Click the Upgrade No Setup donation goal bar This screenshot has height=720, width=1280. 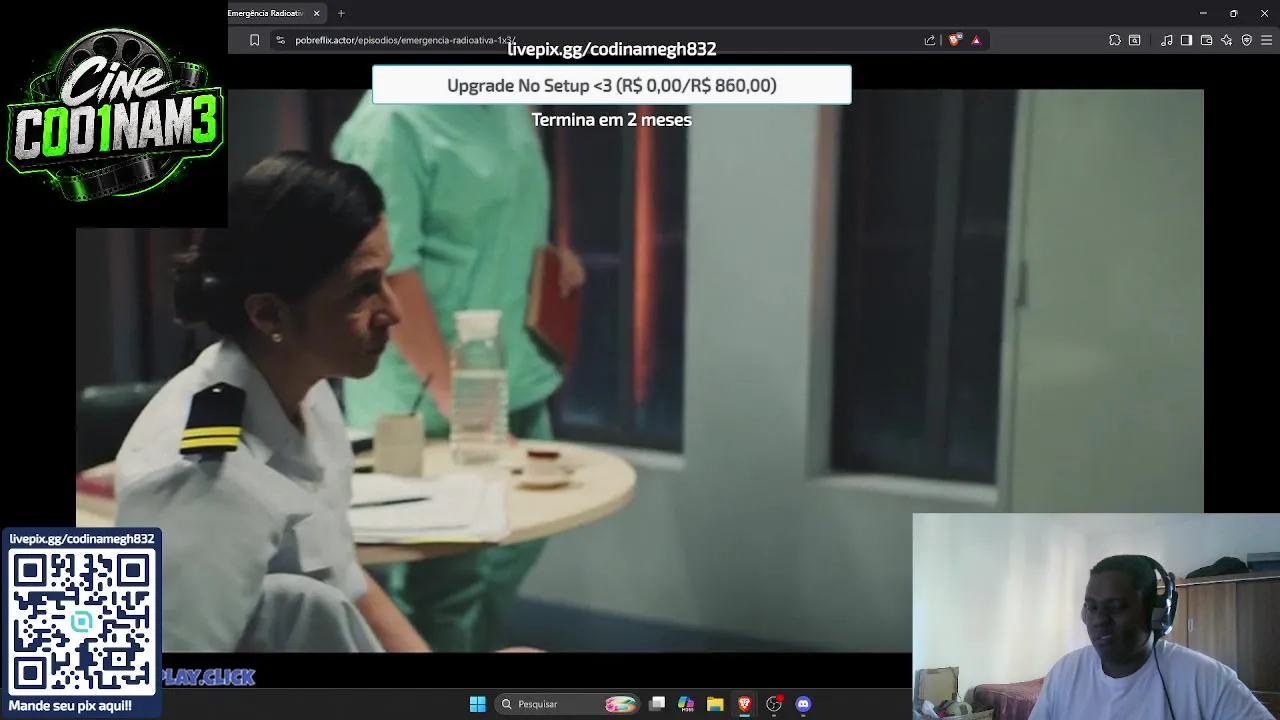pyautogui.click(x=611, y=85)
